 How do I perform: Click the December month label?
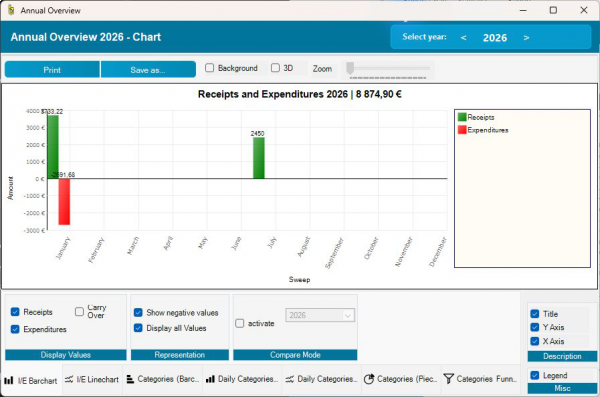point(438,252)
